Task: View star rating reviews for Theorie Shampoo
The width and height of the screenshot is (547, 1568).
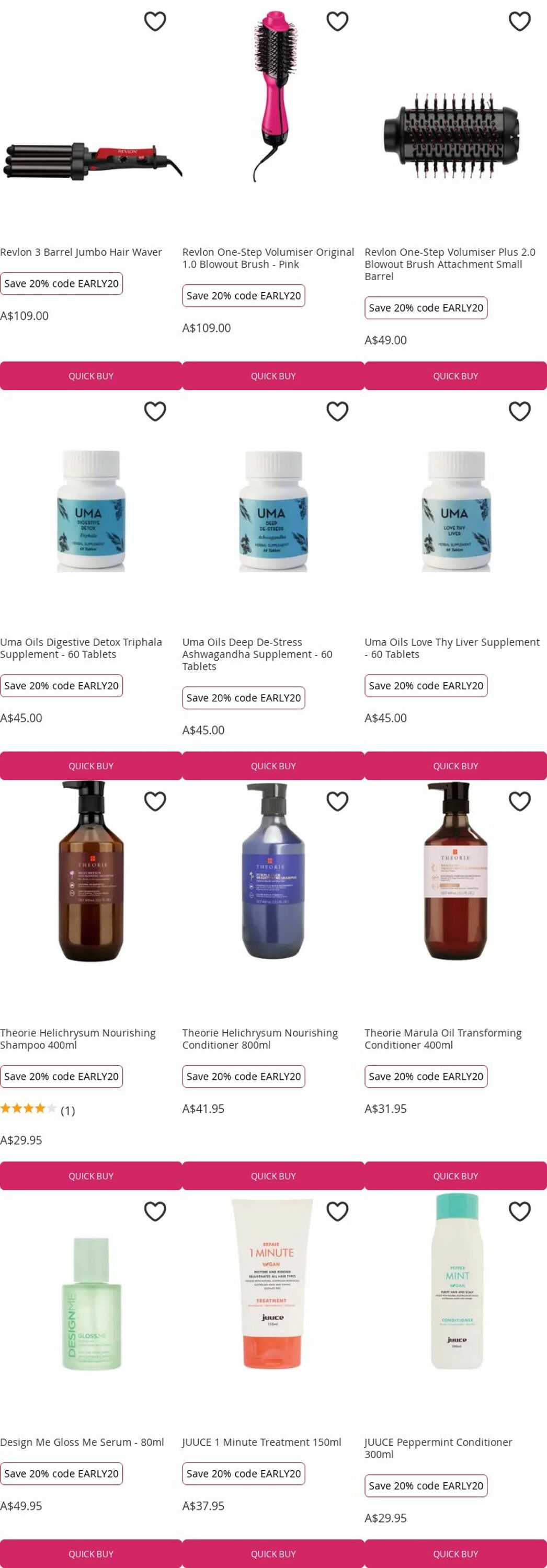Action: pyautogui.click(x=37, y=1110)
